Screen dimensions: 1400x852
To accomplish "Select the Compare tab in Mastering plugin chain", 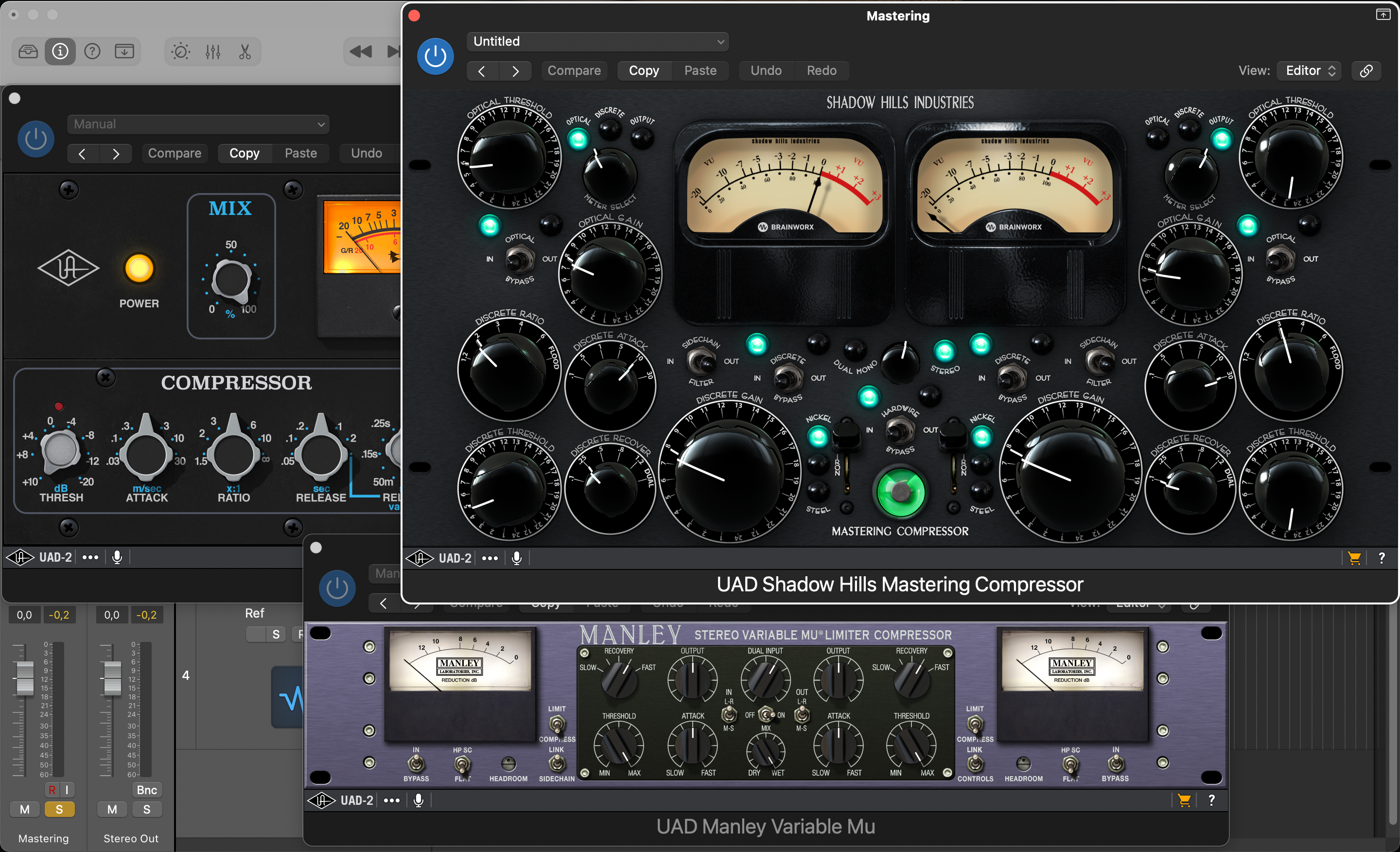I will (573, 70).
